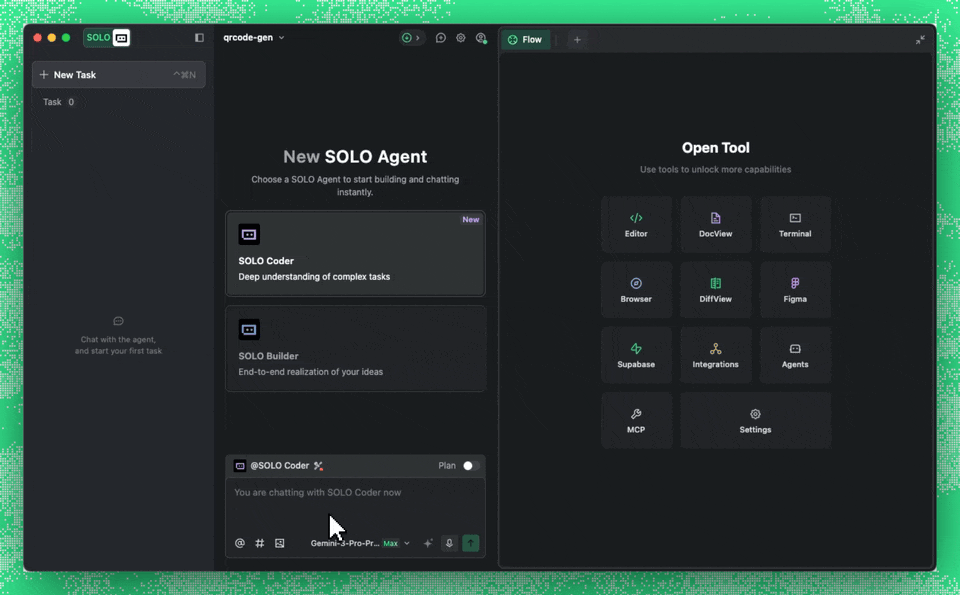Click the 'Open Tool' heading

point(716,148)
